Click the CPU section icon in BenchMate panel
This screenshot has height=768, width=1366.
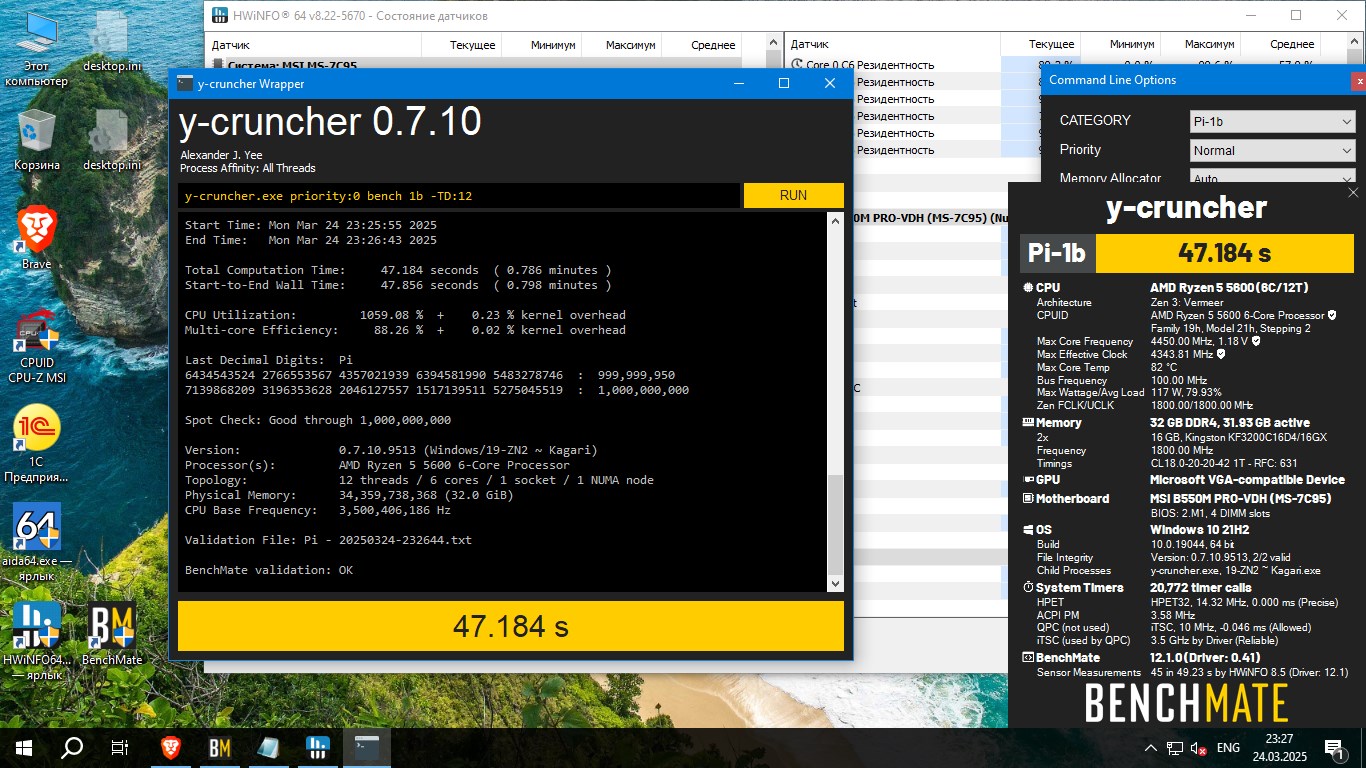click(x=1028, y=288)
